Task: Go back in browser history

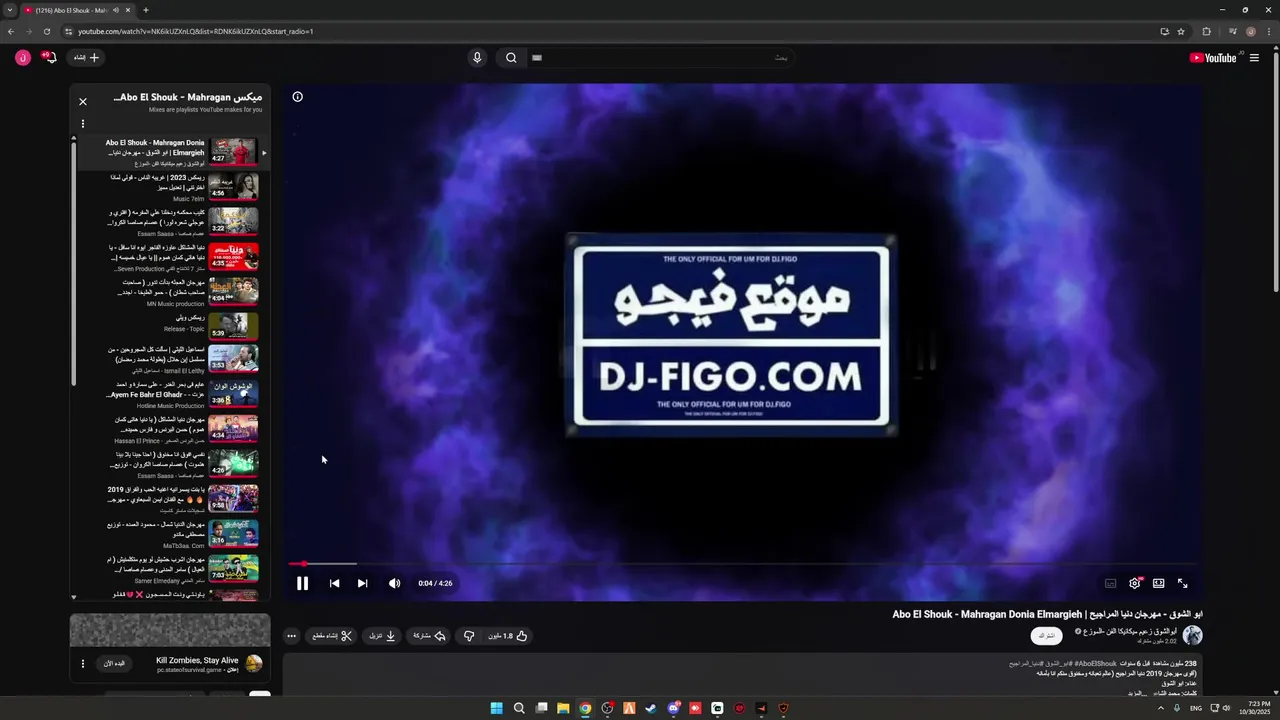Action: (11, 31)
